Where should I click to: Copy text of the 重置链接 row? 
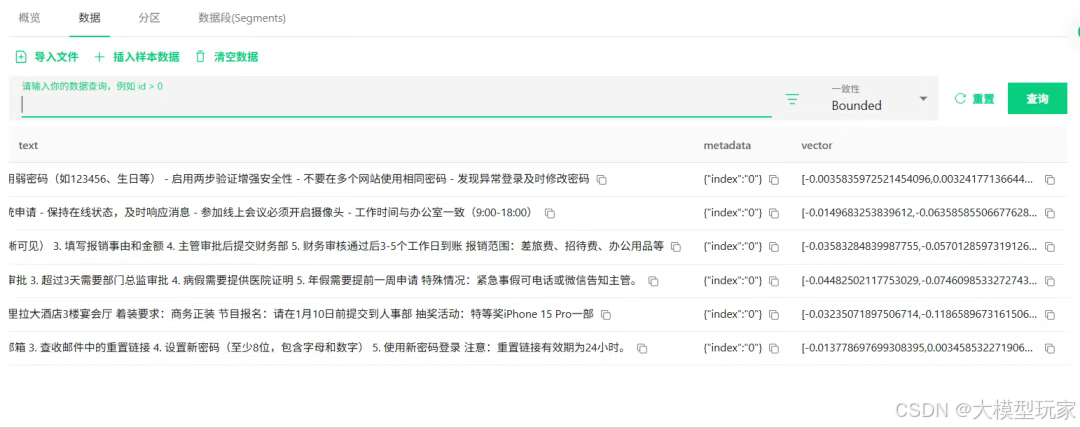point(642,348)
